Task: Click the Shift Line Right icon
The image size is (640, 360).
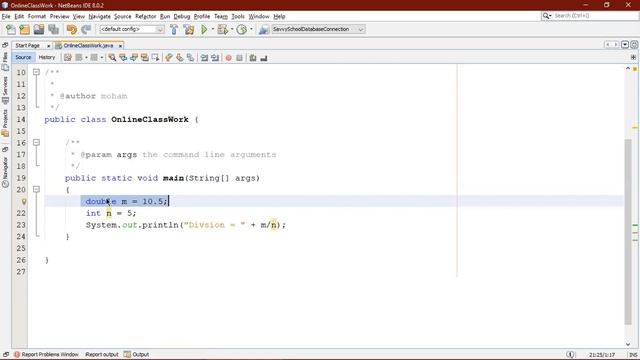Action: pyautogui.click(x=215, y=58)
